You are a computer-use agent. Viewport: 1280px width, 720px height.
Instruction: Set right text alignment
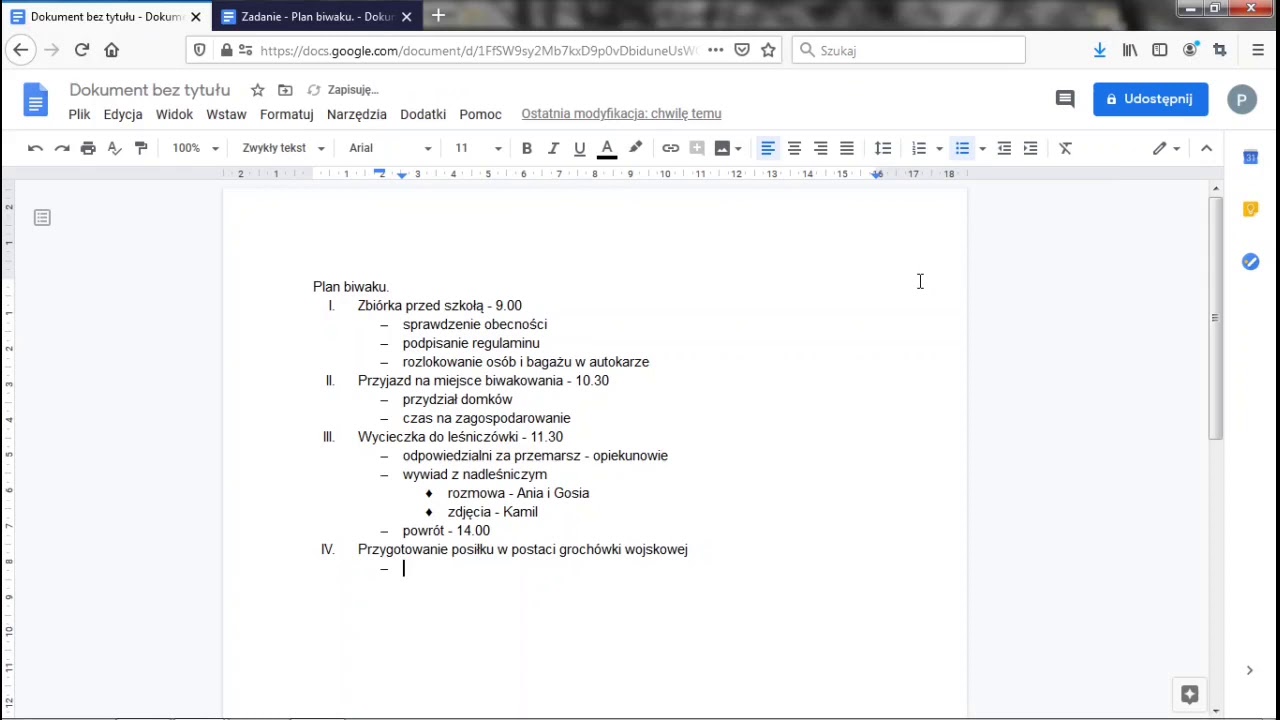pyautogui.click(x=820, y=148)
